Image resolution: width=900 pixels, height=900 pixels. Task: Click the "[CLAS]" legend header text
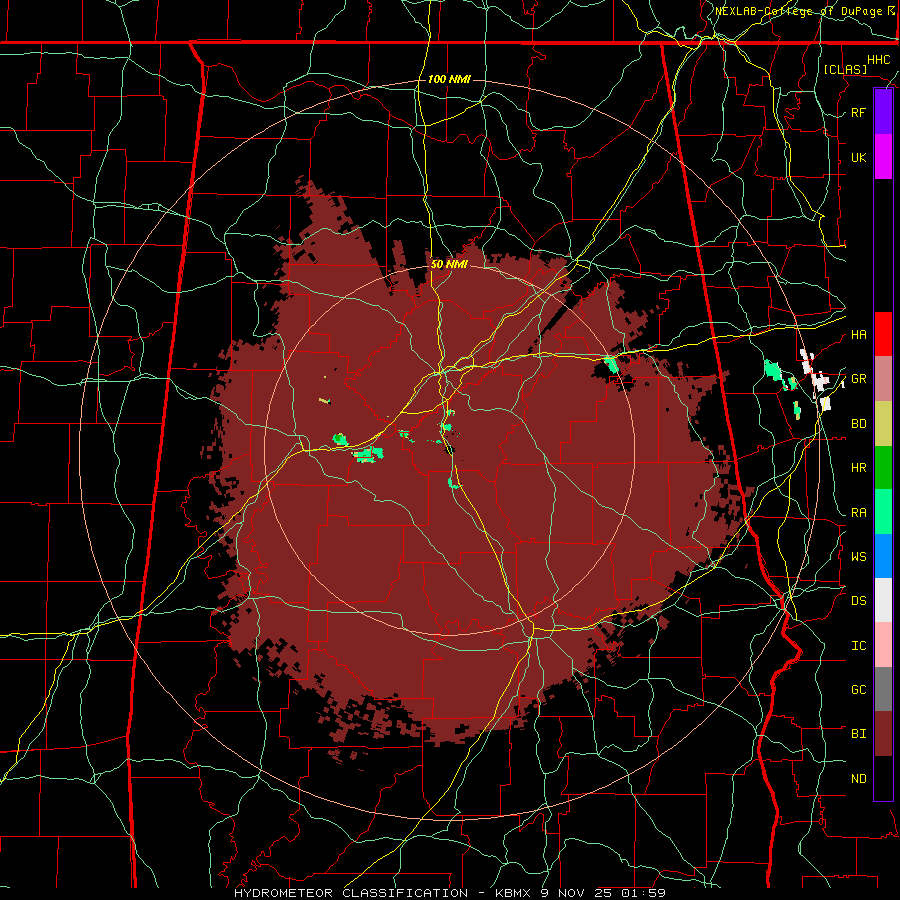coord(845,69)
